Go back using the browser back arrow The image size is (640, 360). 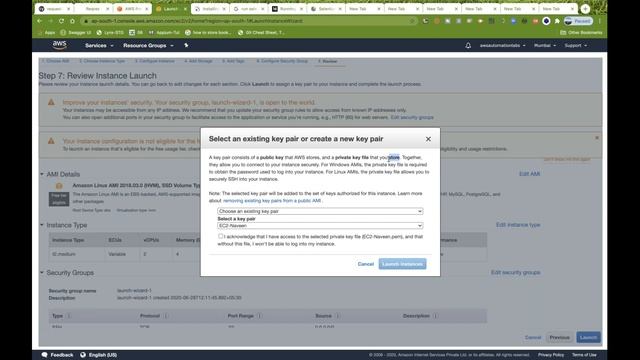point(40,21)
